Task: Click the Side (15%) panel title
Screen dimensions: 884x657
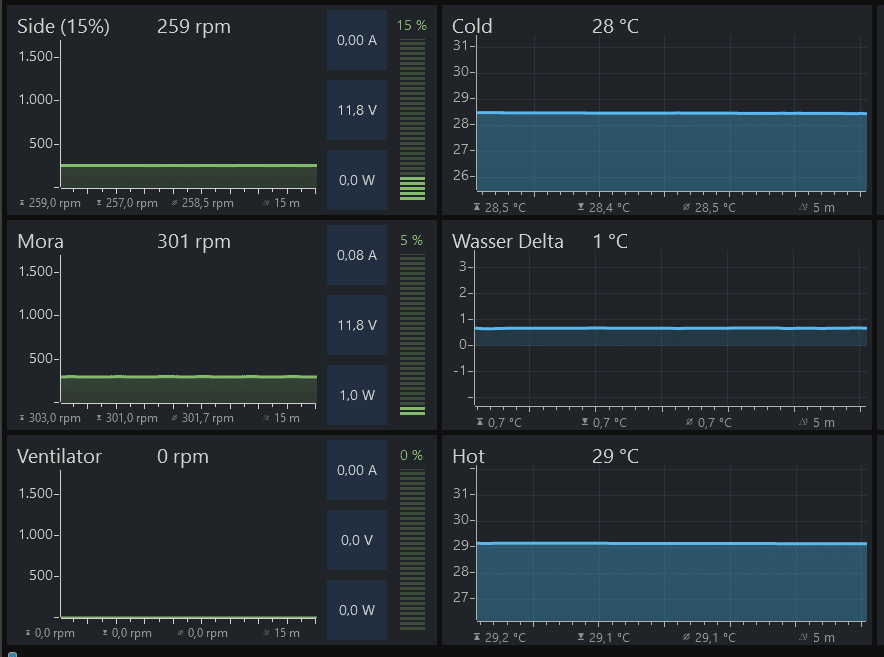Action: 63,27
